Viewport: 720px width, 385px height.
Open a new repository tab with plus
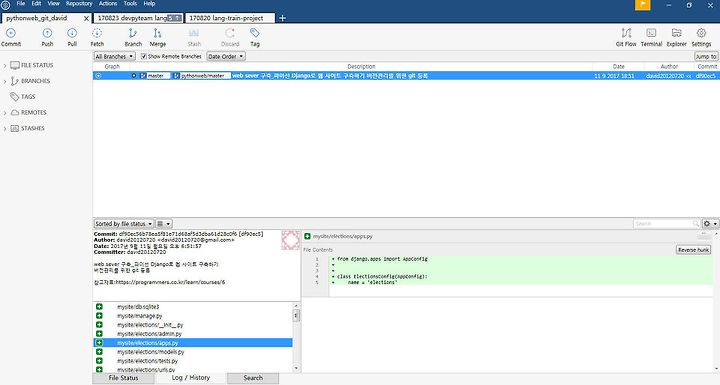[x=282, y=18]
